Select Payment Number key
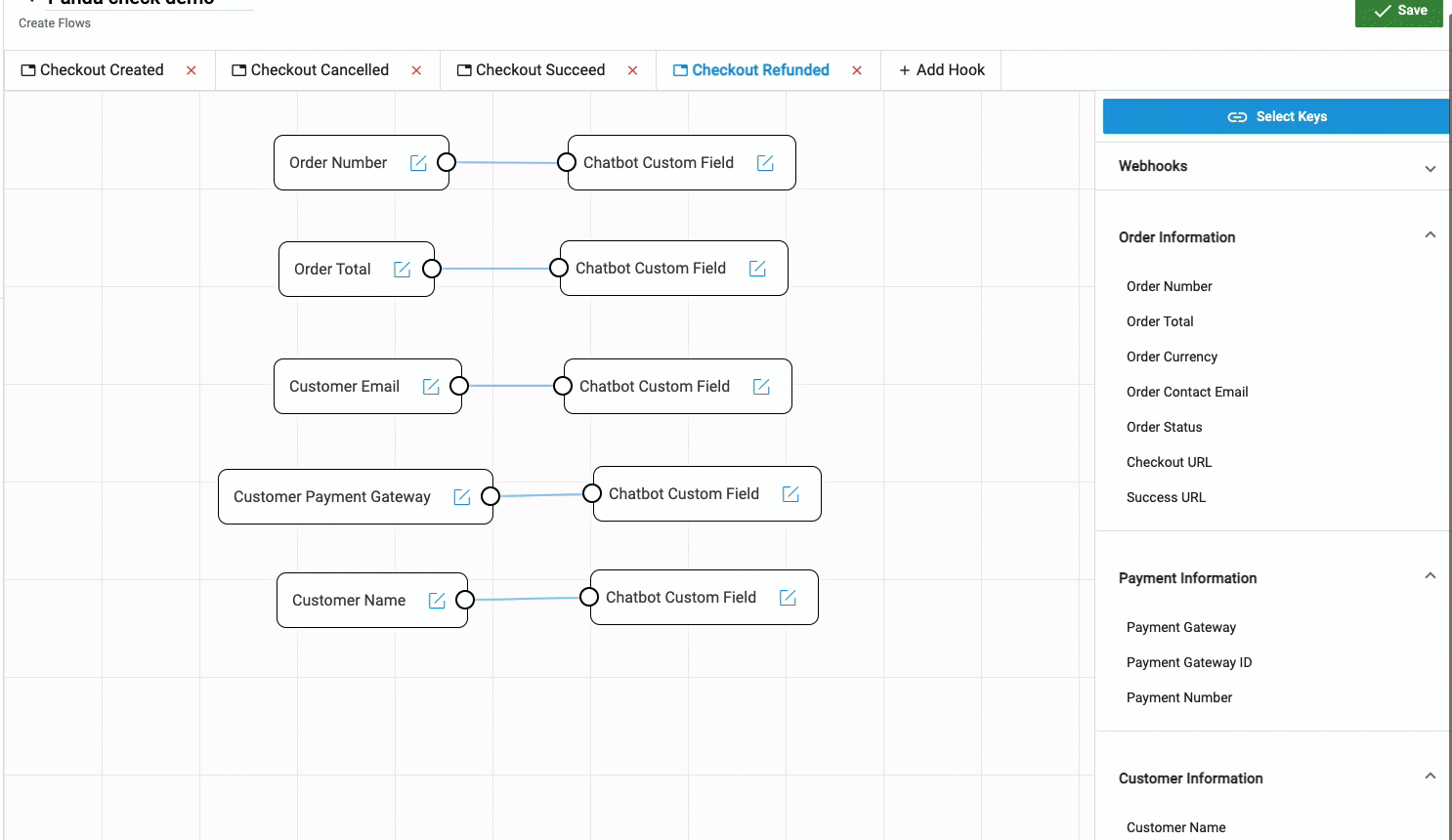This screenshot has height=840, width=1452. pyautogui.click(x=1178, y=697)
